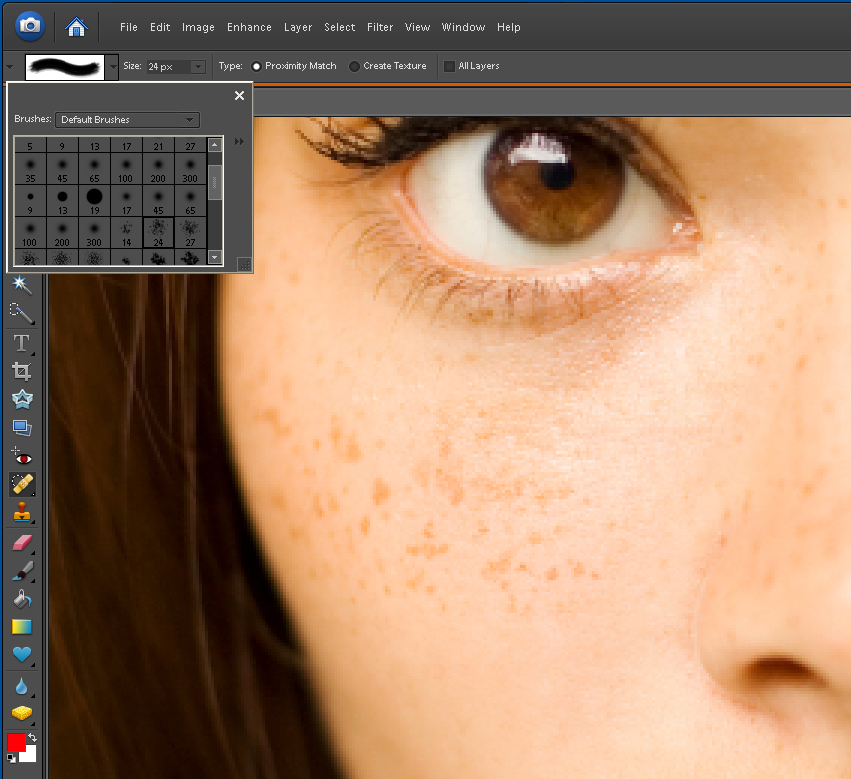This screenshot has height=779, width=851.
Task: Click the red foreground color swatch
Action: (16, 742)
